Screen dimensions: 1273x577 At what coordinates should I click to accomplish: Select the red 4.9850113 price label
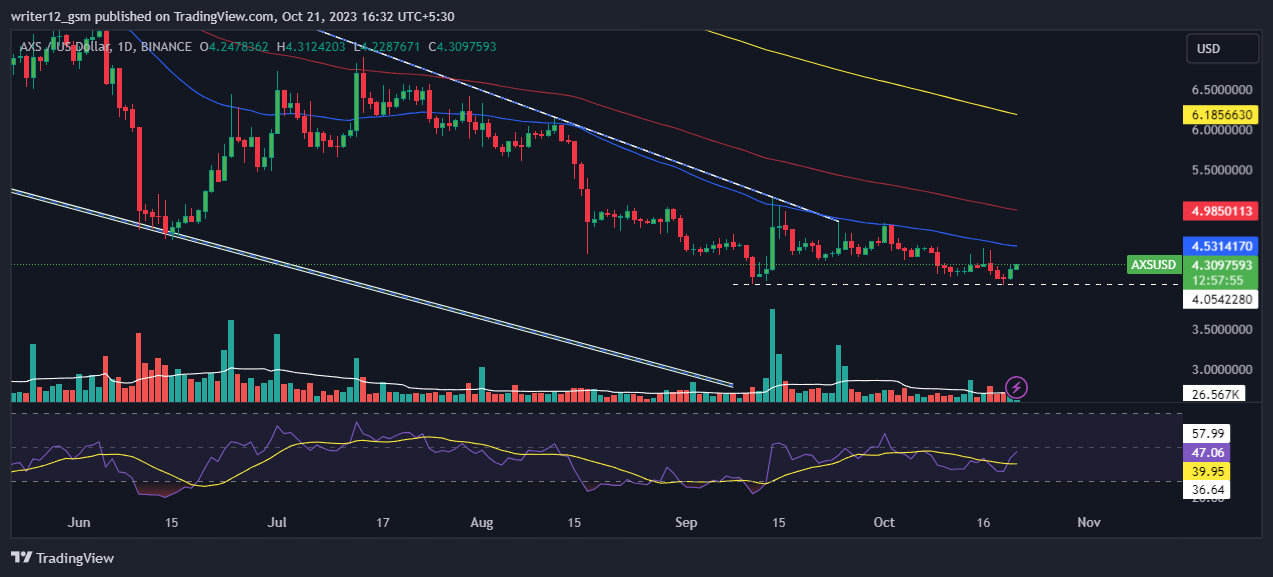pos(1221,211)
